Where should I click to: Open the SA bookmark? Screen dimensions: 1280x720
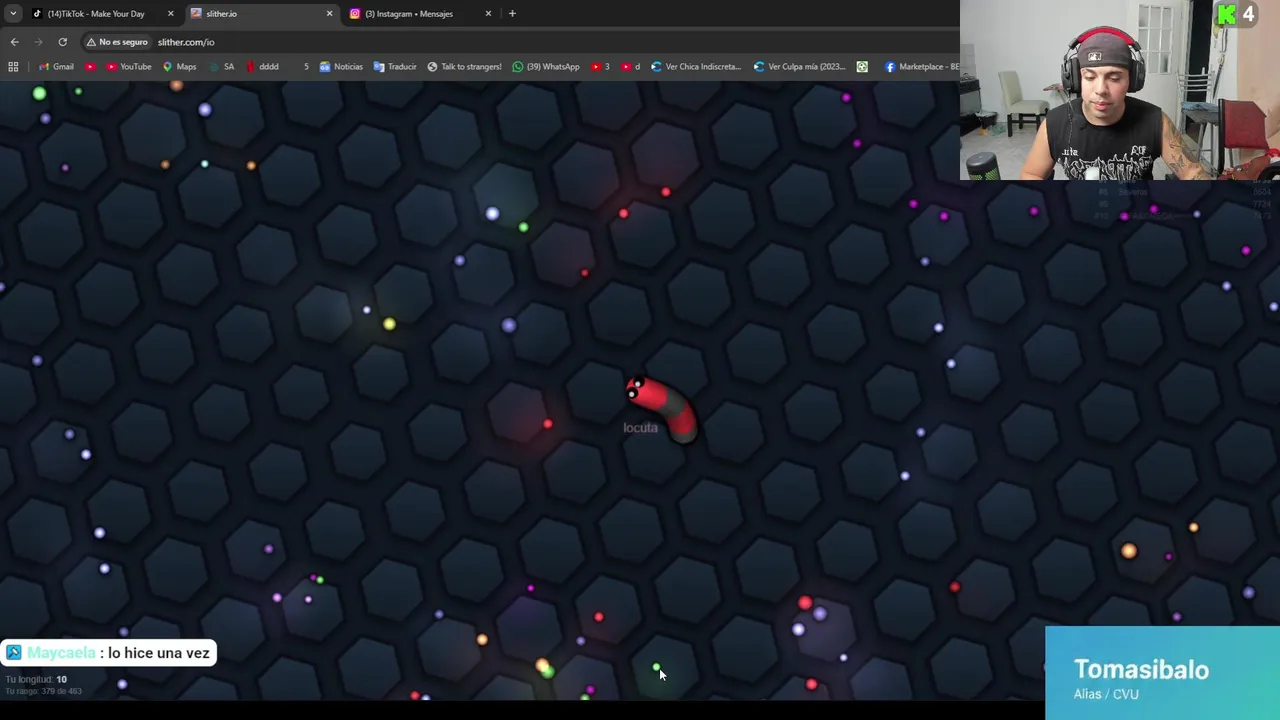[x=221, y=67]
